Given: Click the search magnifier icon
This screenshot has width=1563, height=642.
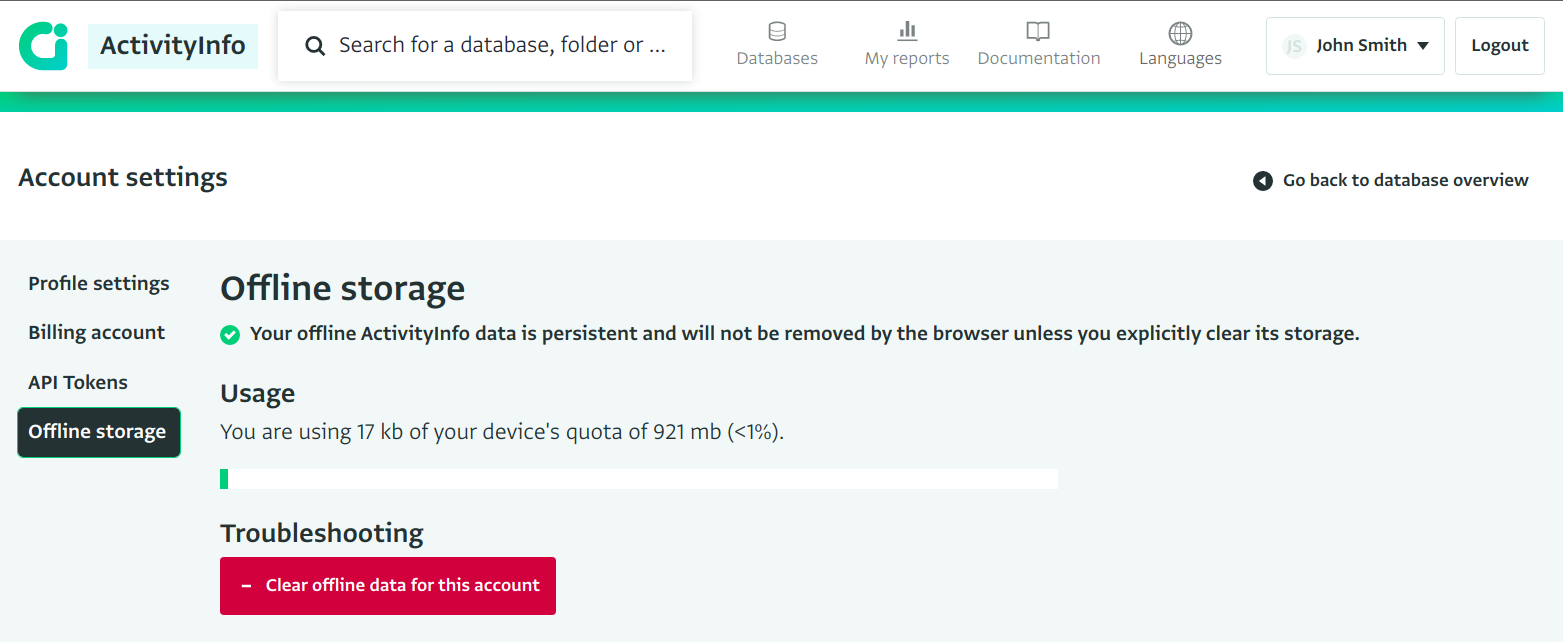Looking at the screenshot, I should point(315,46).
